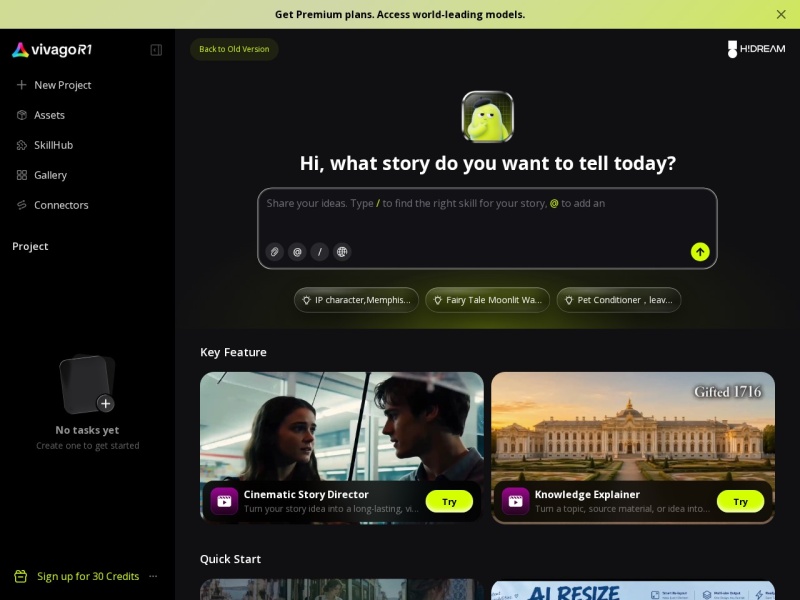Open the HiDream logo at top right

click(x=756, y=49)
